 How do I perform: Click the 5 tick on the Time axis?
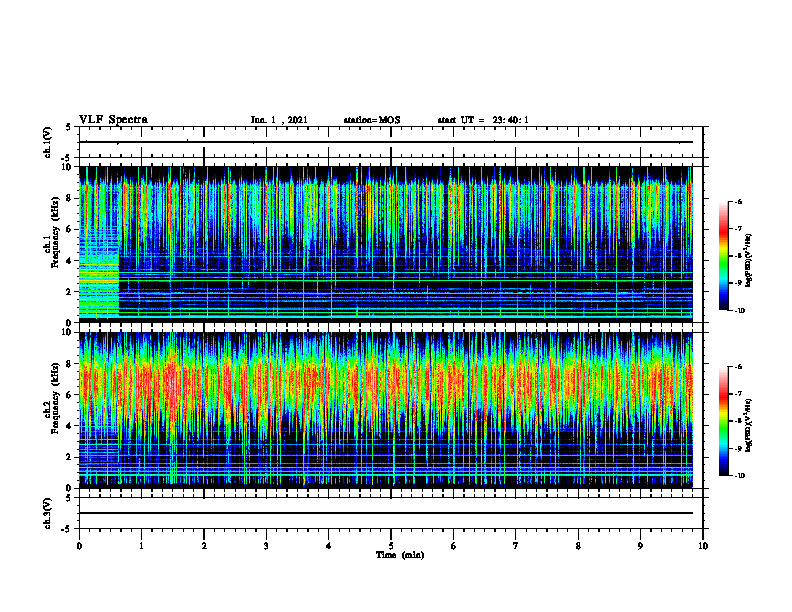tap(391, 546)
